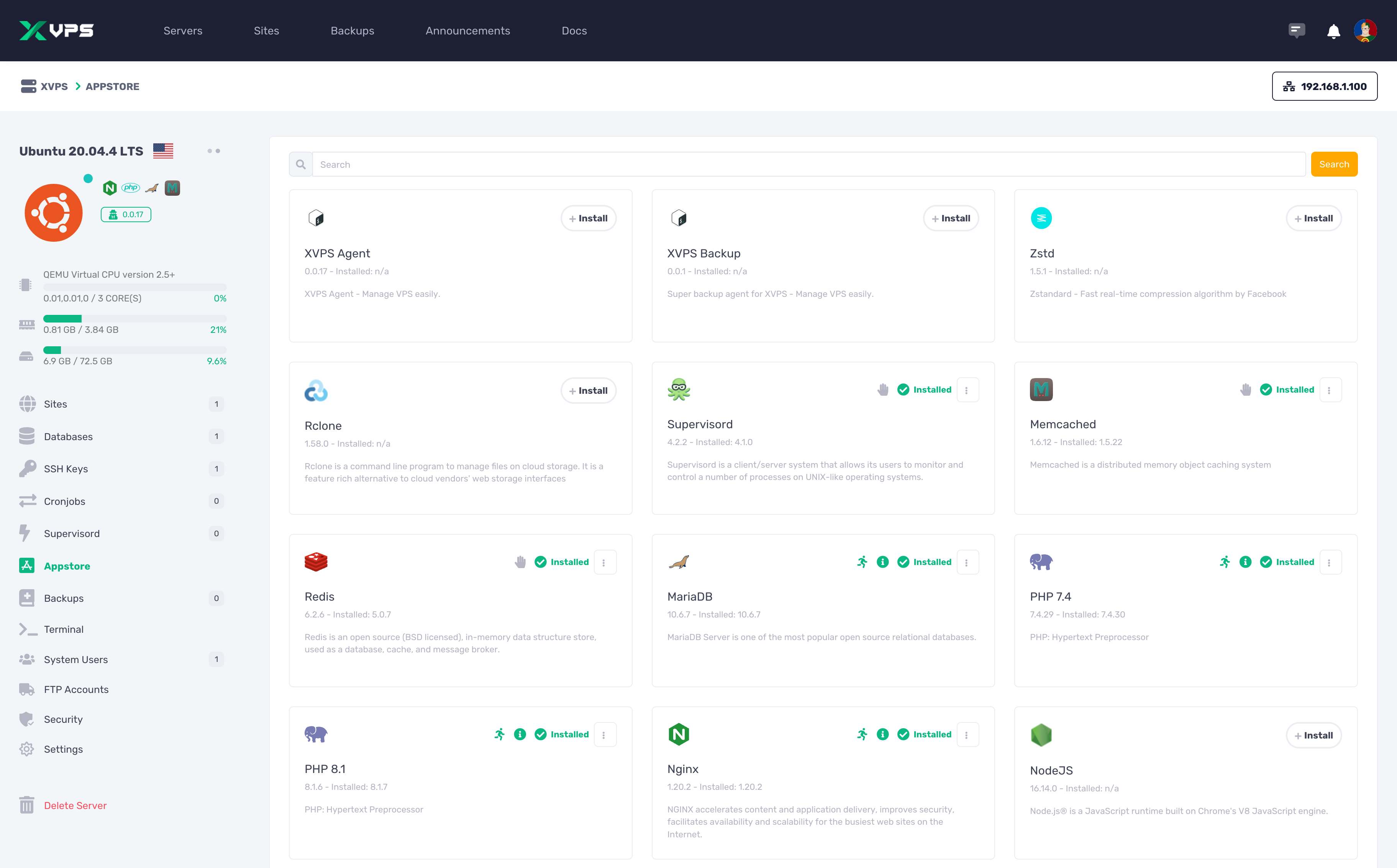This screenshot has width=1397, height=868.
Task: Open Terminal from the sidebar
Action: pos(64,629)
